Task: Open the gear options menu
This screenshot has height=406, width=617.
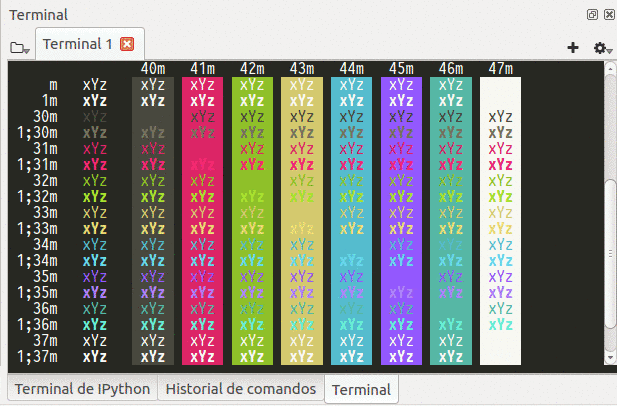Action: pos(600,47)
